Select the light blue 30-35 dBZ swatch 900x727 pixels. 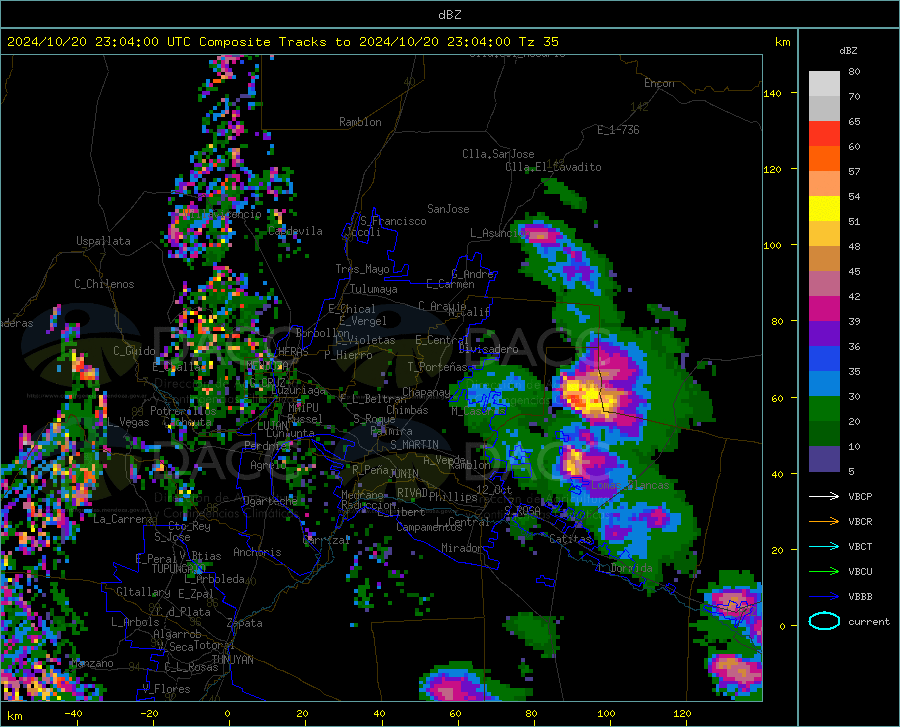pyautogui.click(x=824, y=384)
